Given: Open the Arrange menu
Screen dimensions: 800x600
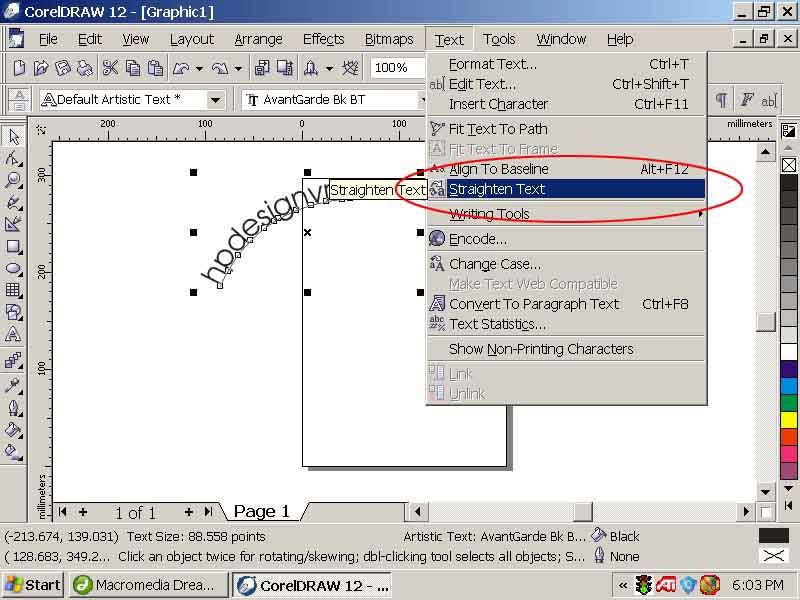Looking at the screenshot, I should pyautogui.click(x=258, y=39).
